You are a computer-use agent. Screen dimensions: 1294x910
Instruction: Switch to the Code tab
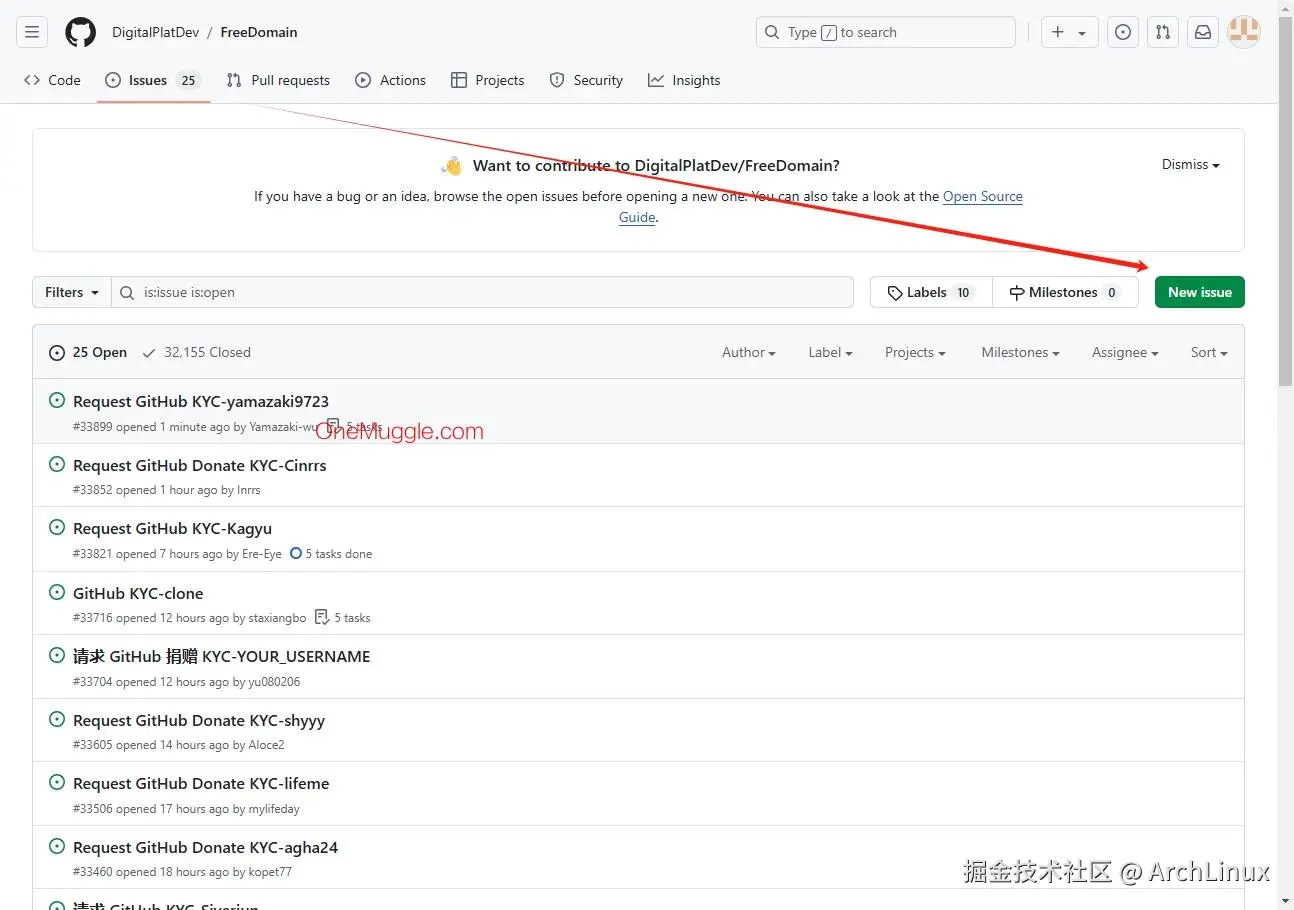pos(52,80)
